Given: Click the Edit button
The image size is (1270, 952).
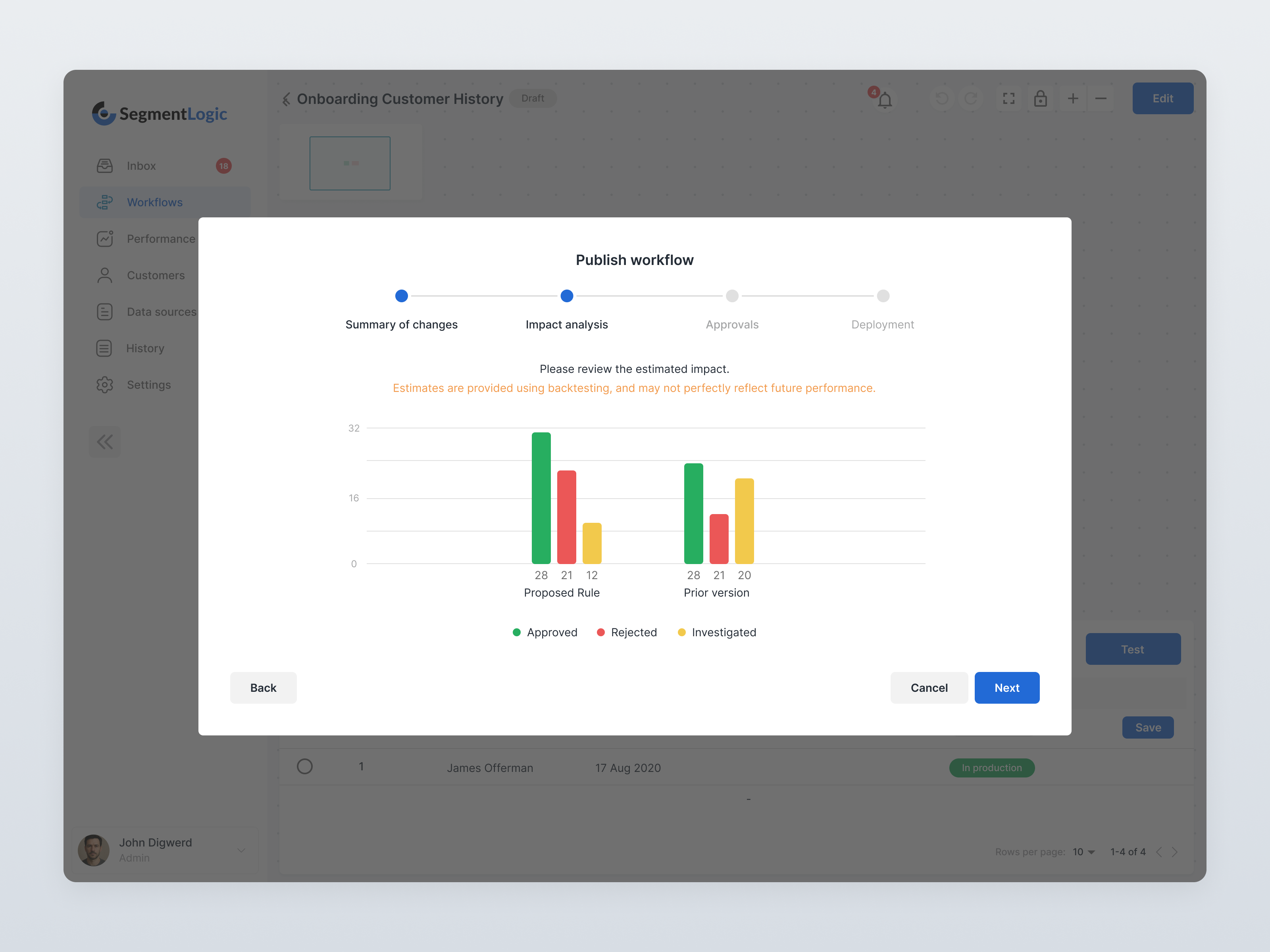Looking at the screenshot, I should point(1162,99).
